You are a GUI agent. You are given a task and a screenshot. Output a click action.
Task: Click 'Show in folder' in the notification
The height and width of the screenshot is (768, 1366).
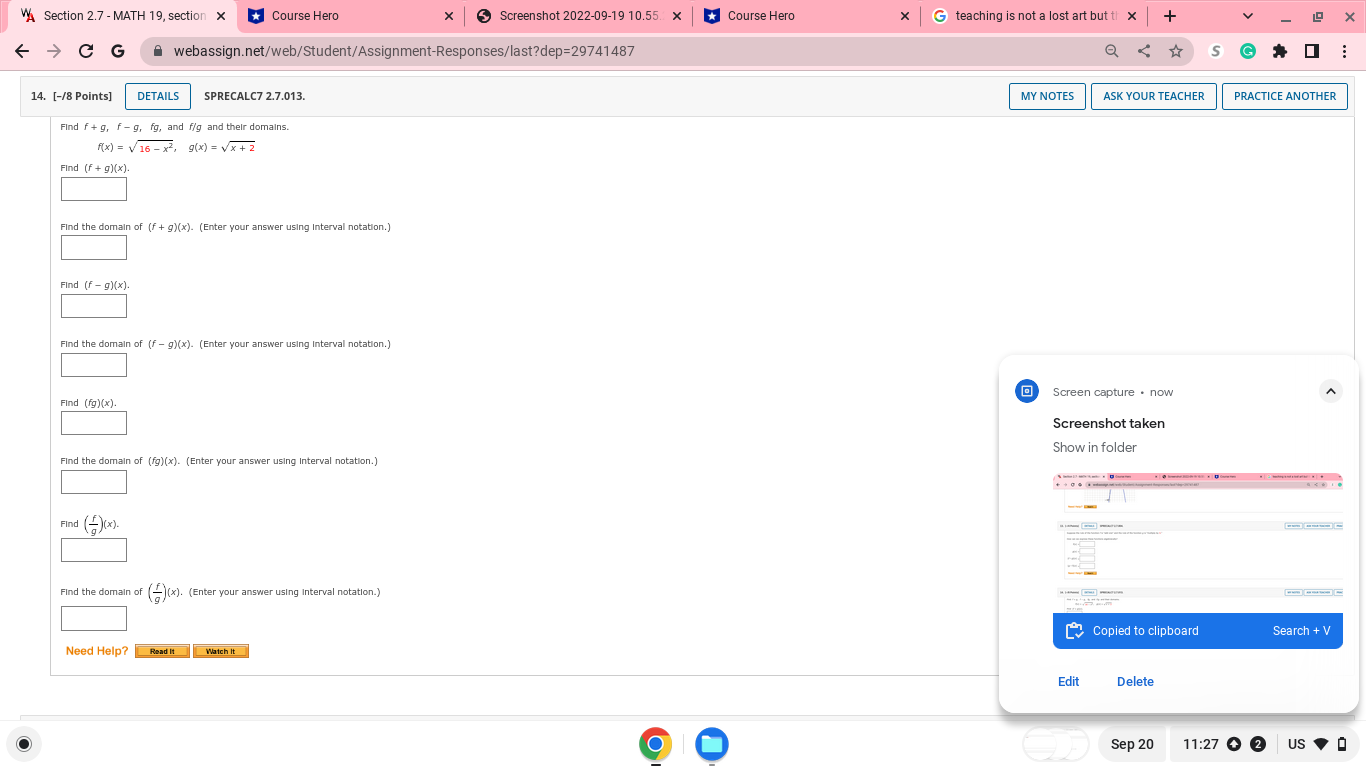(1094, 447)
